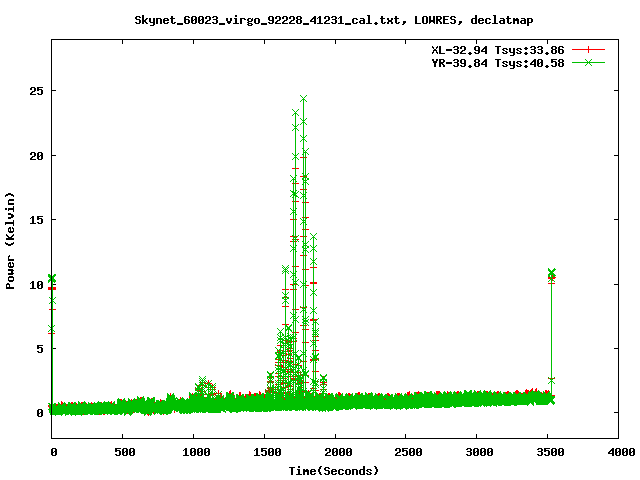Click x-axis tick label 2000
The image size is (640, 480).
tap(338, 452)
